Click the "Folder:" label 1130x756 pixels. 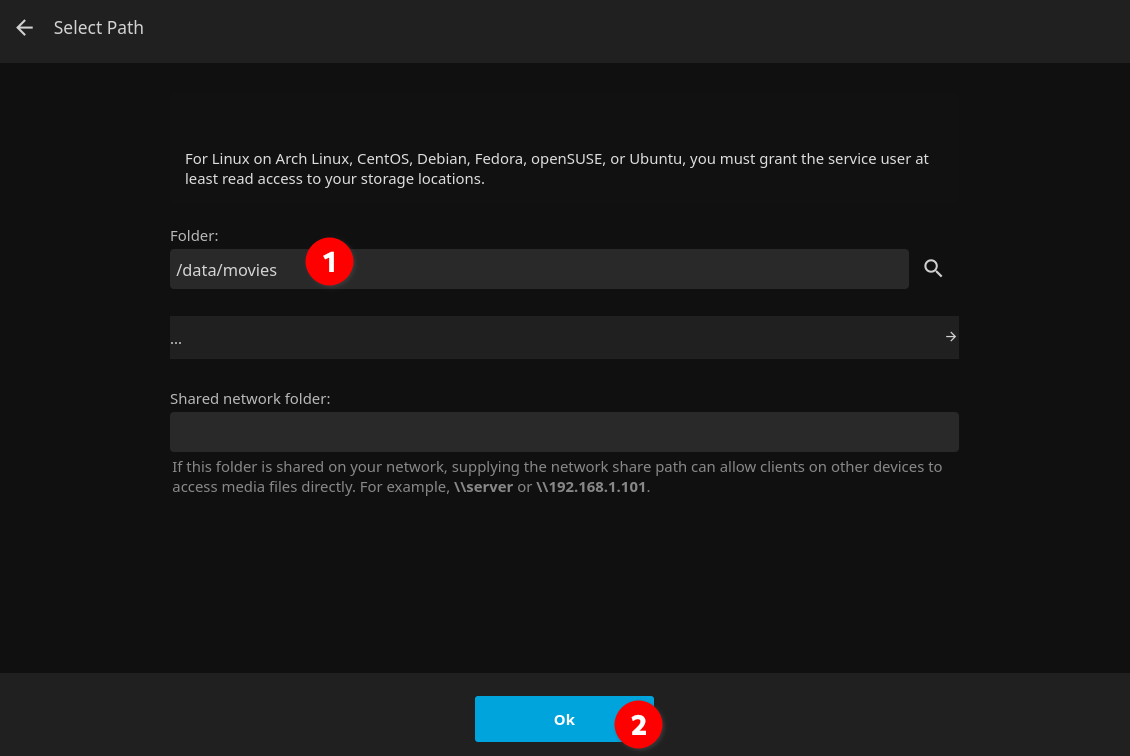point(194,236)
